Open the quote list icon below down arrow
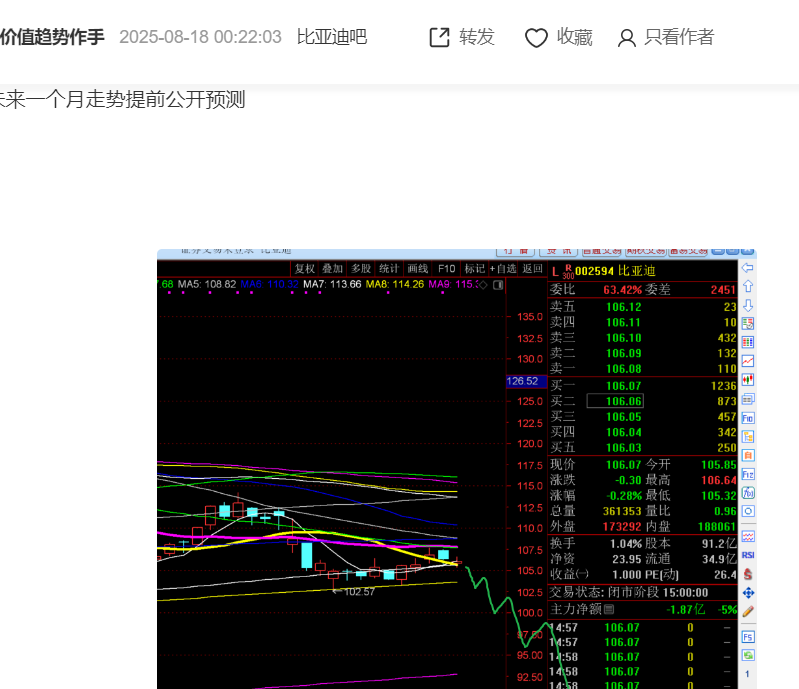 pos(748,323)
